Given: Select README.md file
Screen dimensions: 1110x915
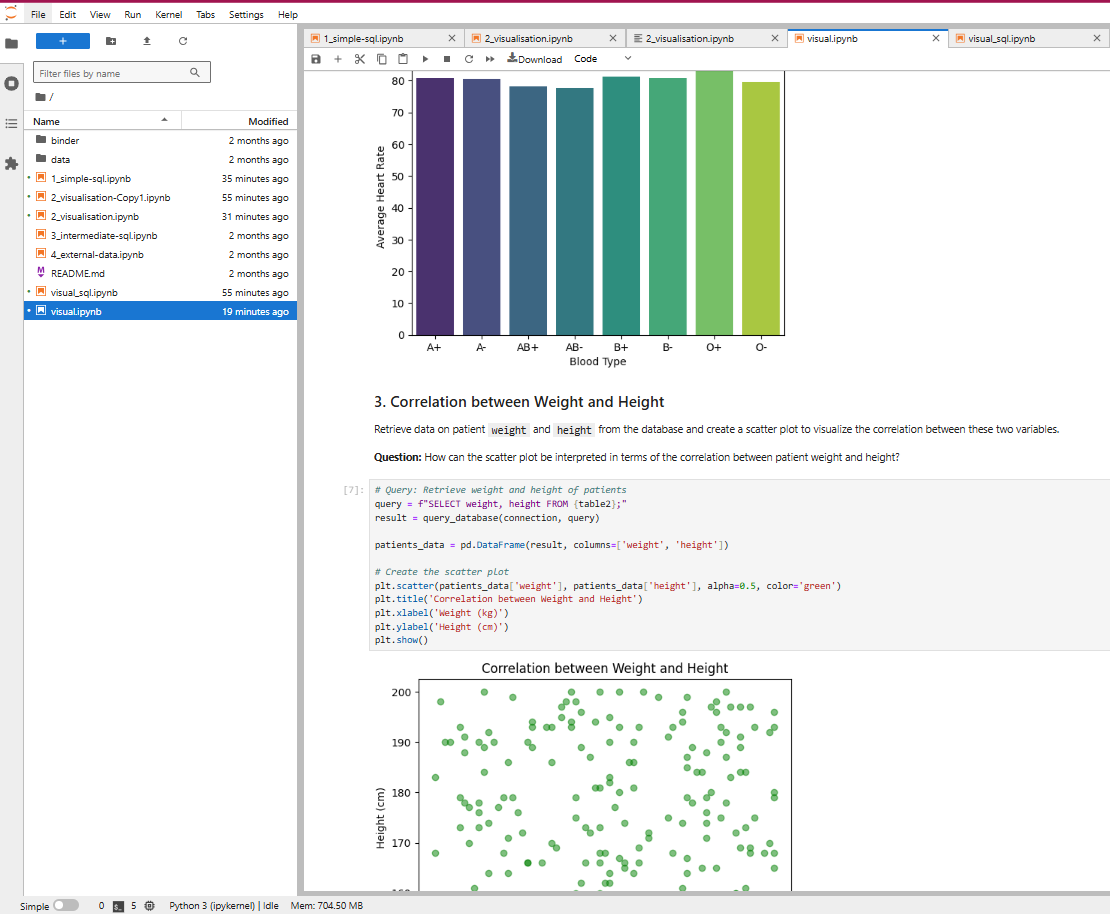Looking at the screenshot, I should click(161, 273).
